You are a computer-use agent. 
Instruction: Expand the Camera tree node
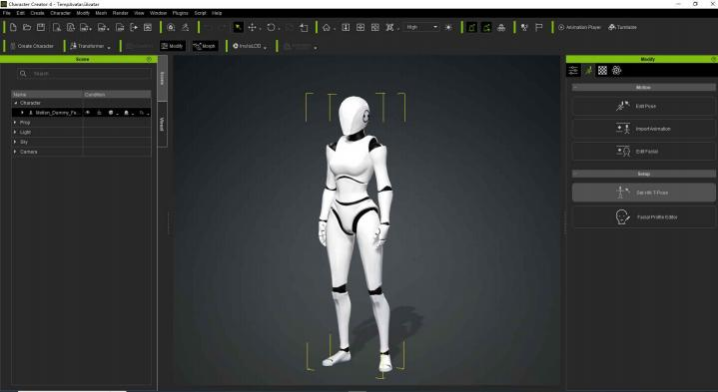tap(15, 152)
